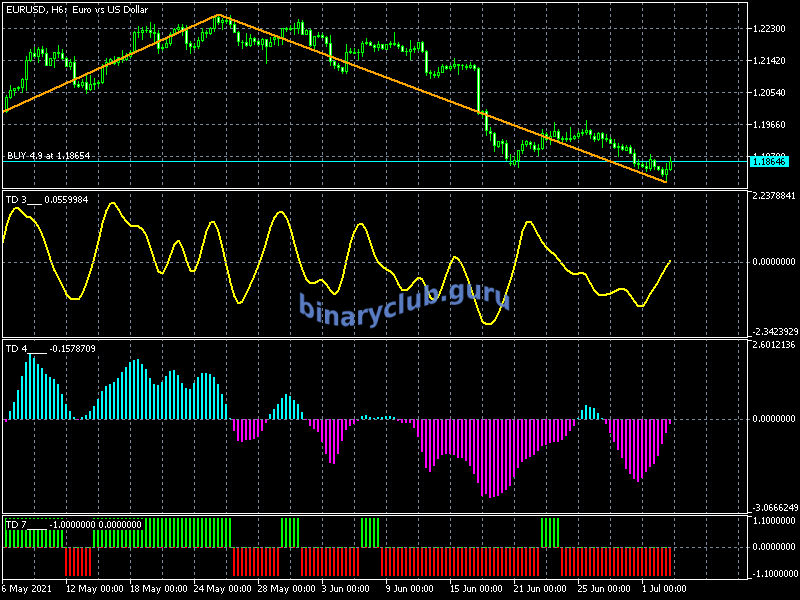Click the binaryclub.guru watermark
Image resolution: width=800 pixels, height=600 pixels.
tap(405, 301)
